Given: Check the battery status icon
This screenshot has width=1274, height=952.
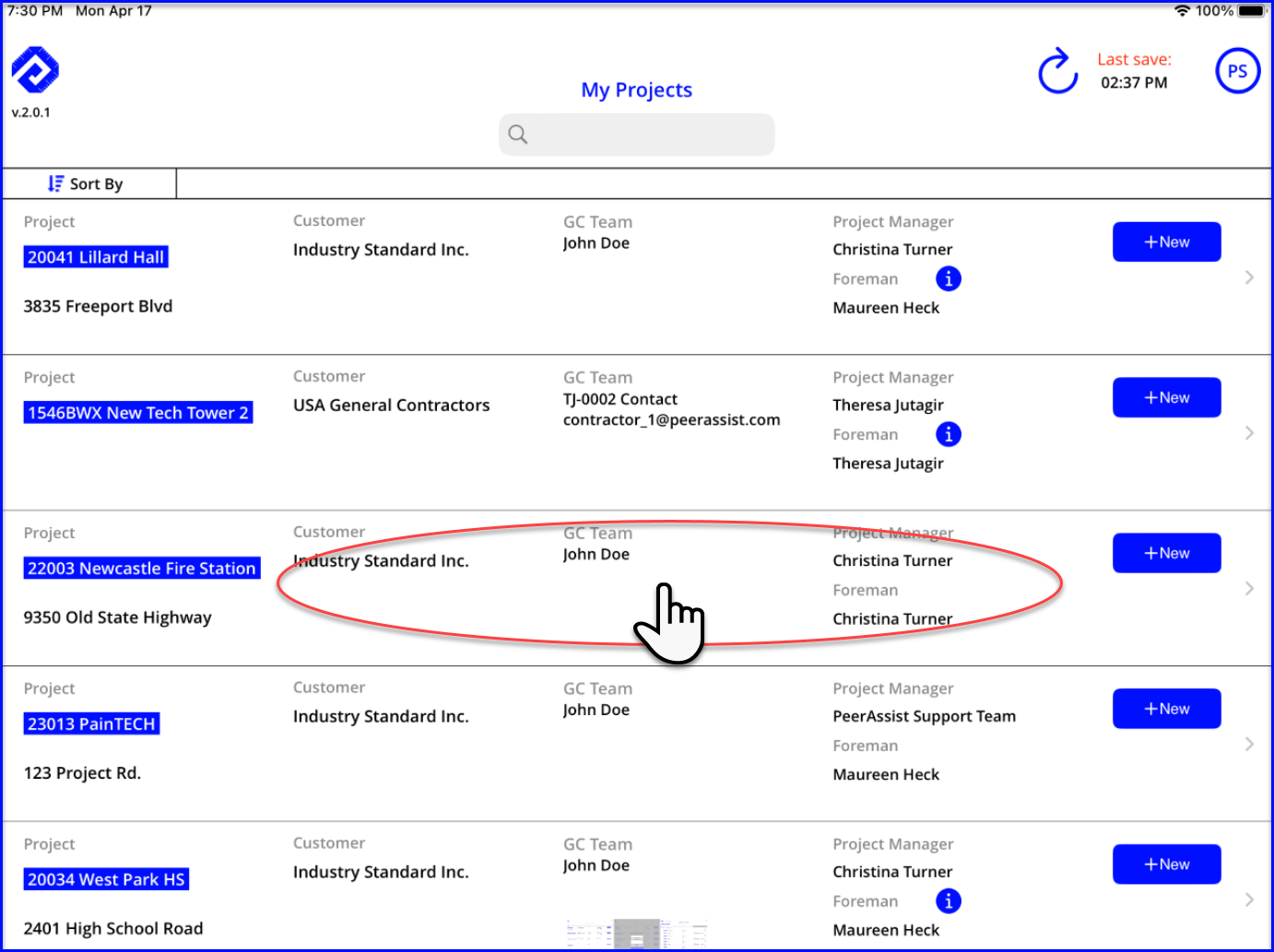Looking at the screenshot, I should coord(1252,11).
